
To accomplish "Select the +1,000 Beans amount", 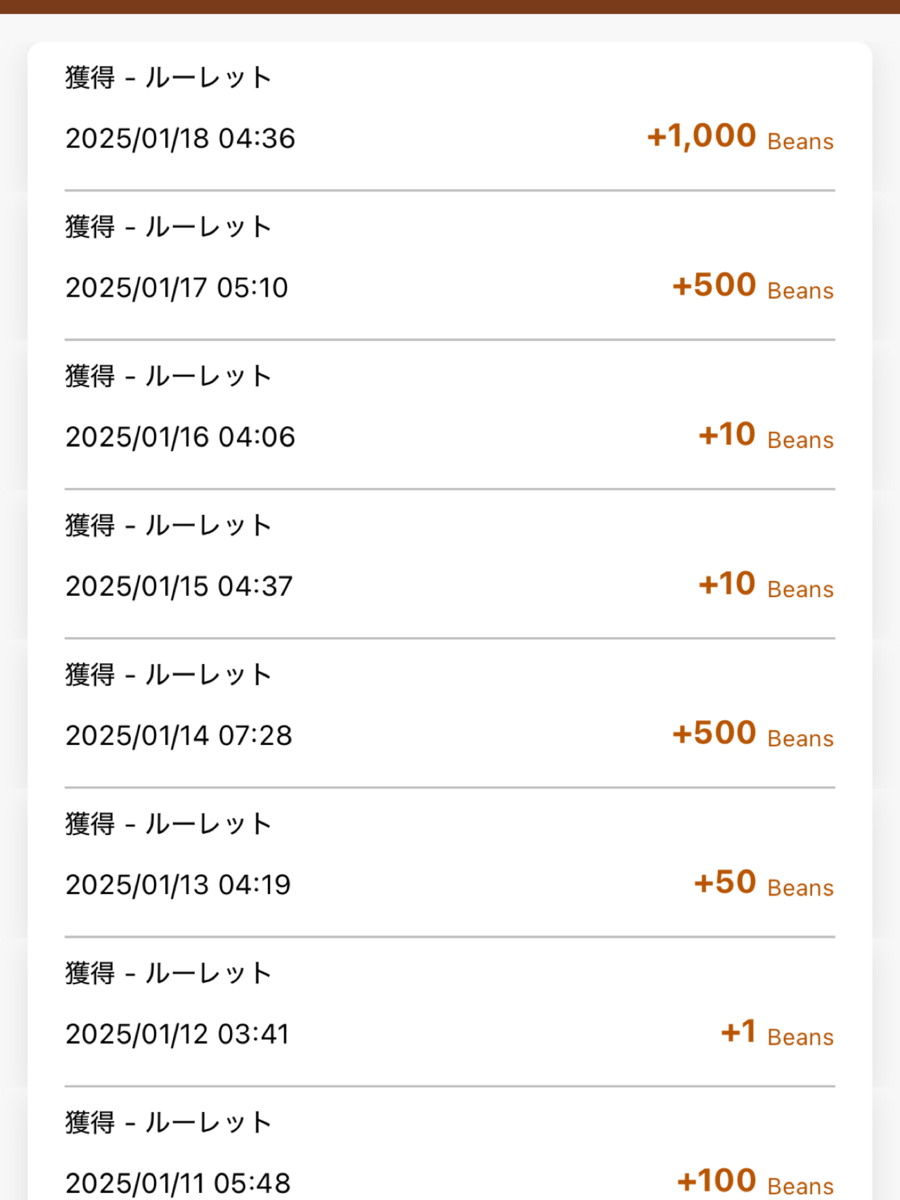I will (x=740, y=137).
